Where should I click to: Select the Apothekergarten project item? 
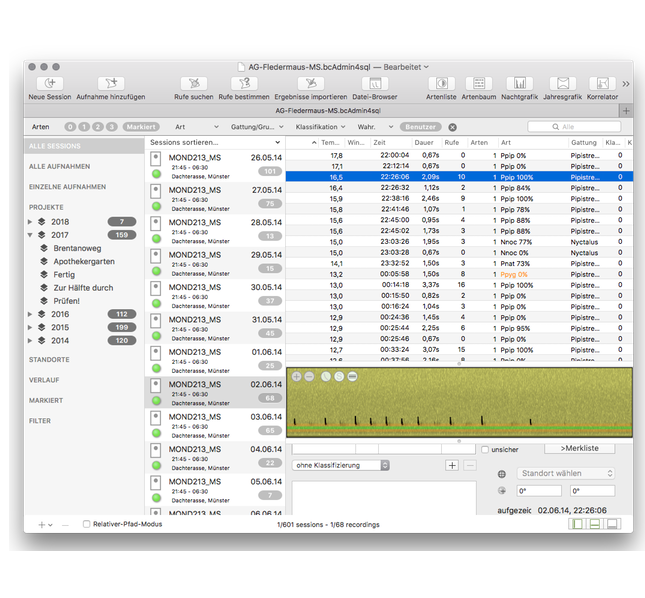click(84, 261)
